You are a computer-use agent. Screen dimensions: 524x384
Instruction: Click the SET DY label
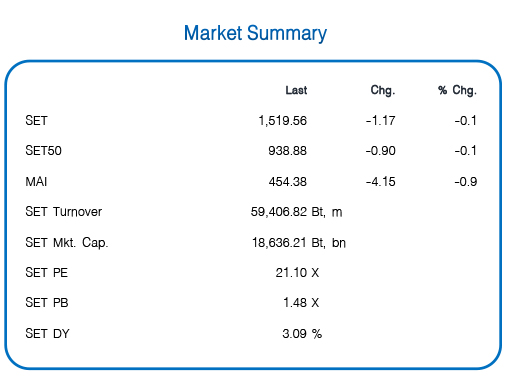47,334
